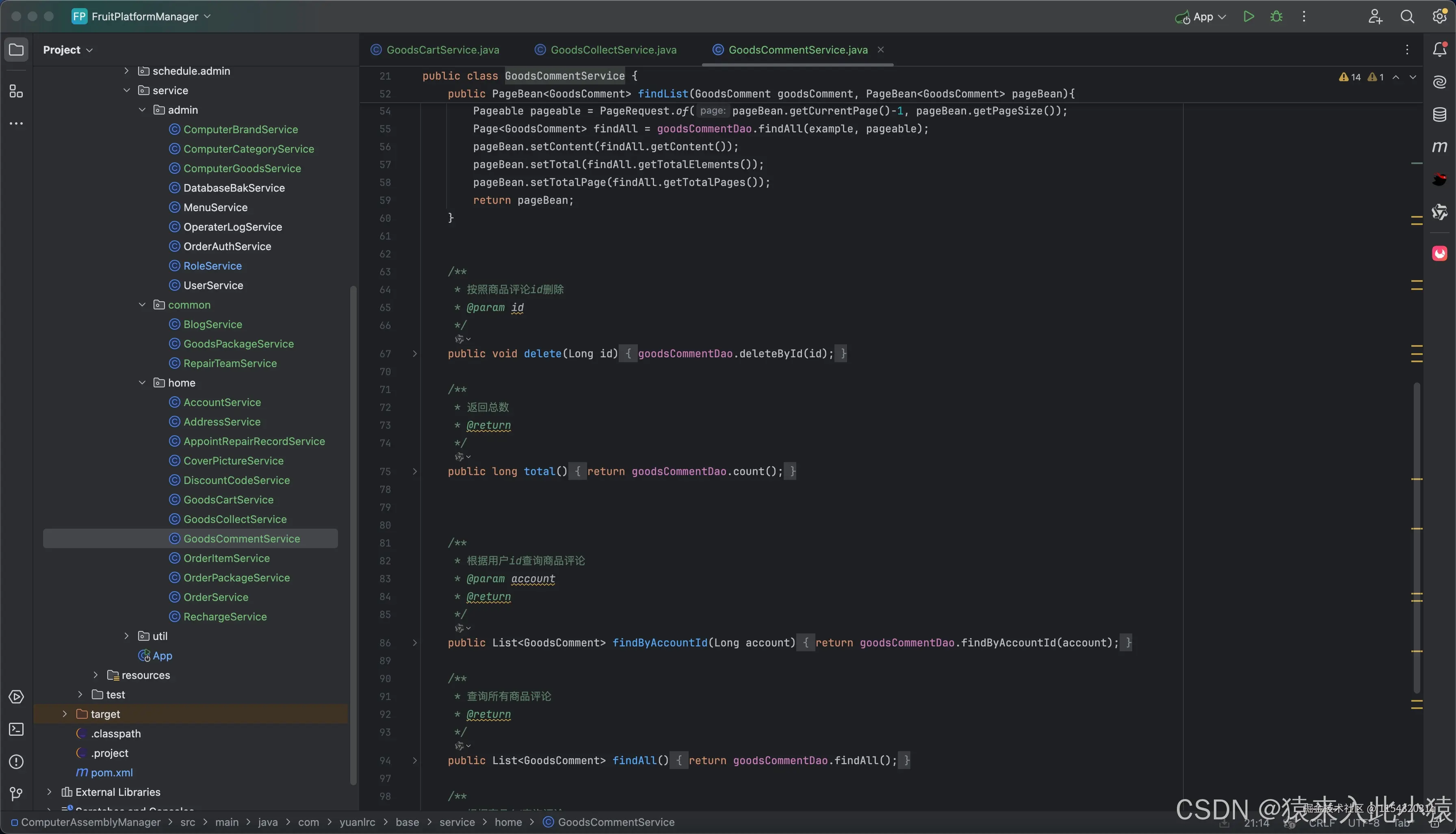Click the Debug bug icon
Image resolution: width=1456 pixels, height=834 pixels.
[1276, 17]
